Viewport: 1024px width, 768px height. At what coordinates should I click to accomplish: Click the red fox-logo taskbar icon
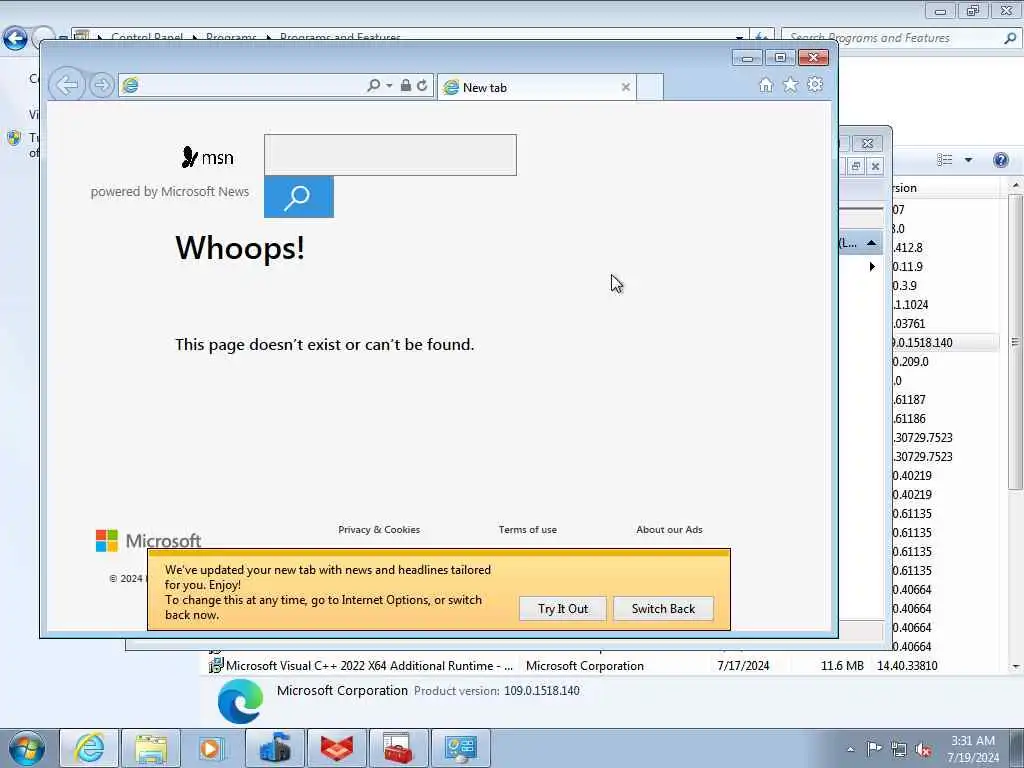click(336, 748)
